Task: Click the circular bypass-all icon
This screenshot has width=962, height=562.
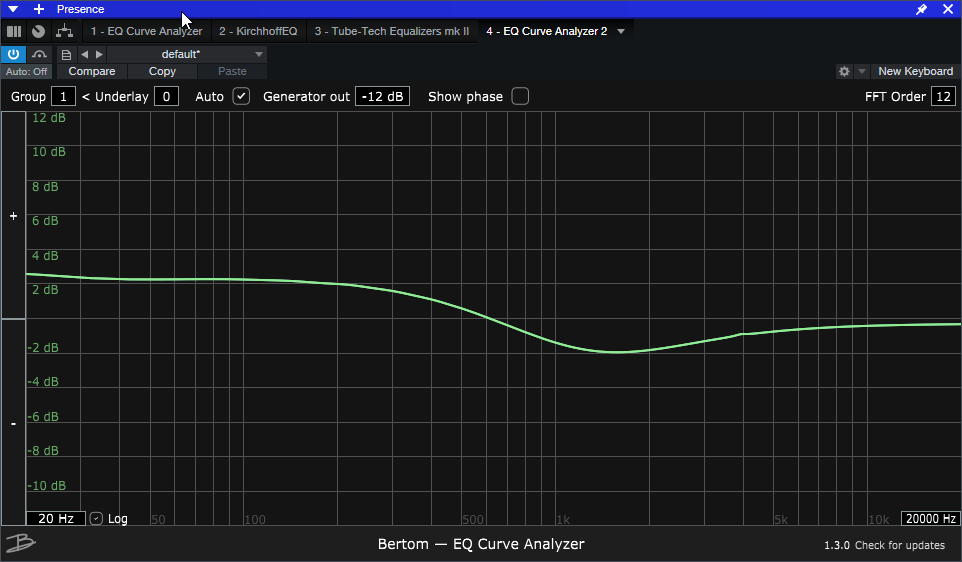Action: (x=39, y=31)
